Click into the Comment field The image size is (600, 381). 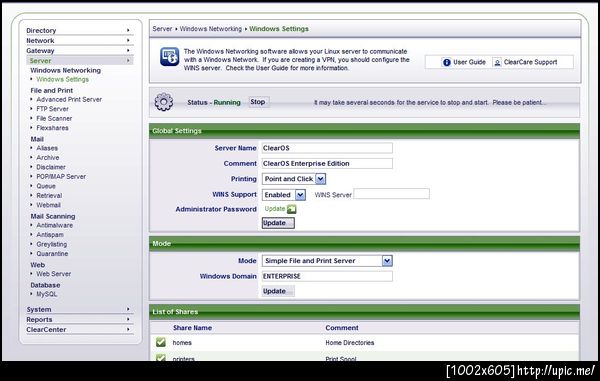click(x=327, y=163)
